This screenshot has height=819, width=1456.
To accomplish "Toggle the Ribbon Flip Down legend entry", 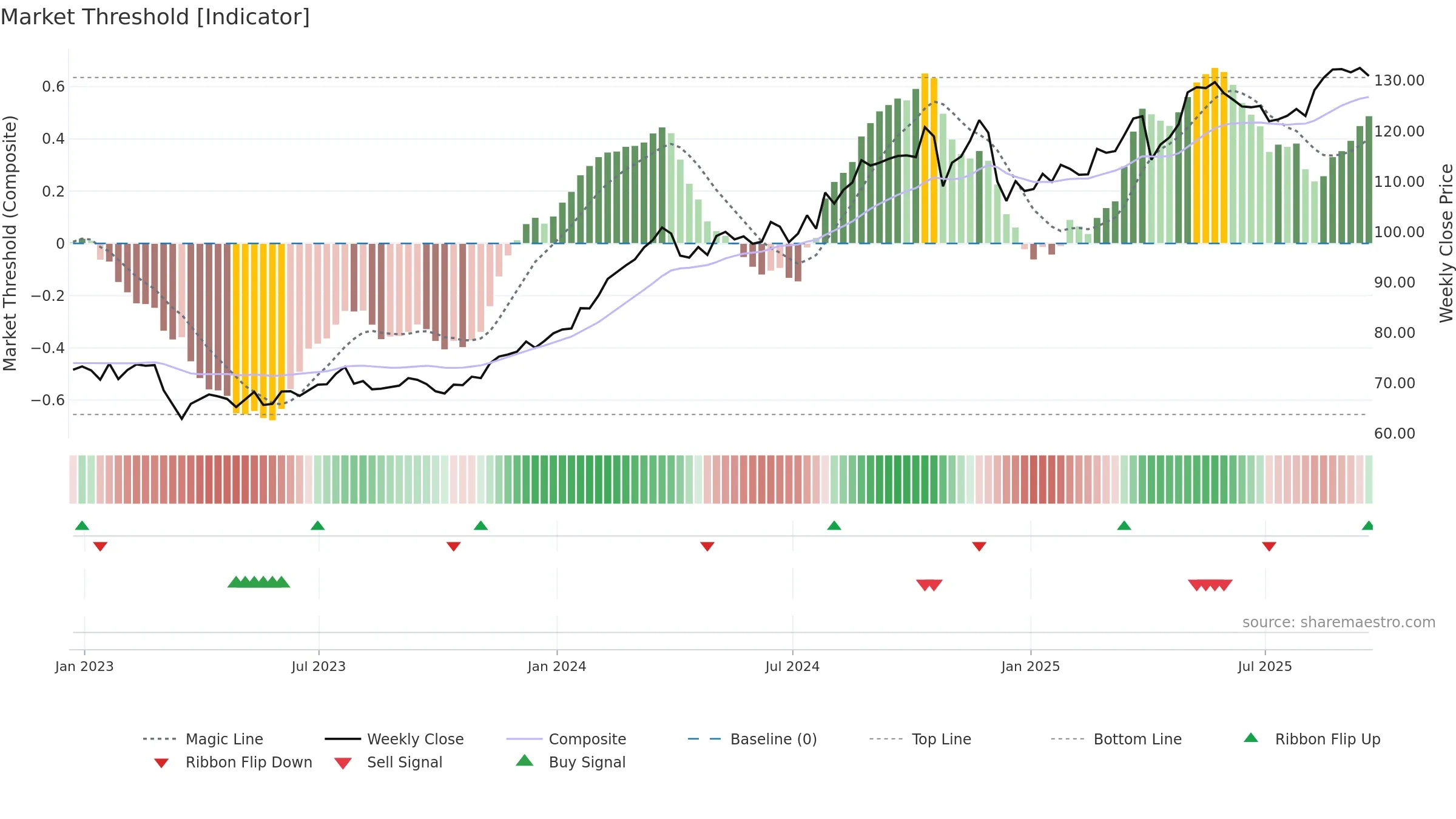I will (232, 762).
